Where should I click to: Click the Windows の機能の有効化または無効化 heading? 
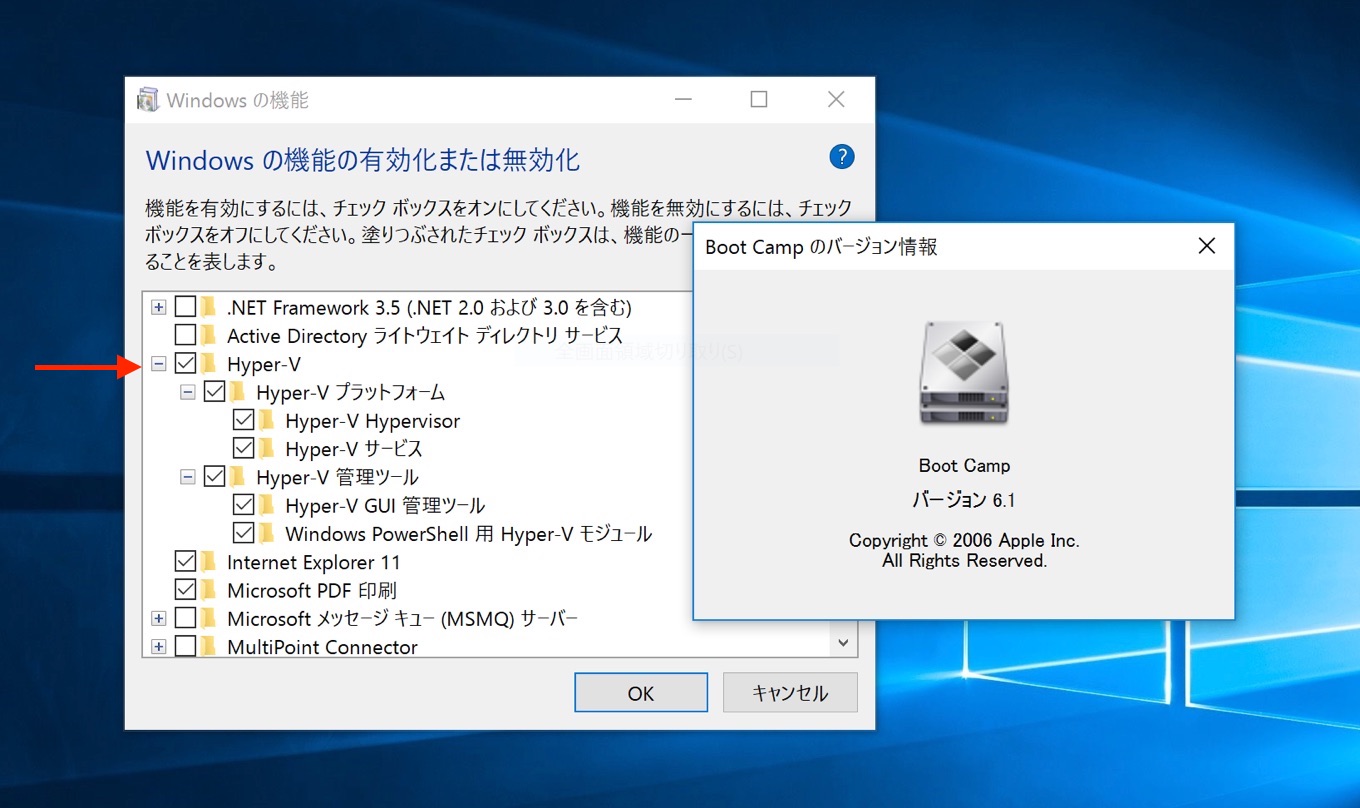(363, 160)
